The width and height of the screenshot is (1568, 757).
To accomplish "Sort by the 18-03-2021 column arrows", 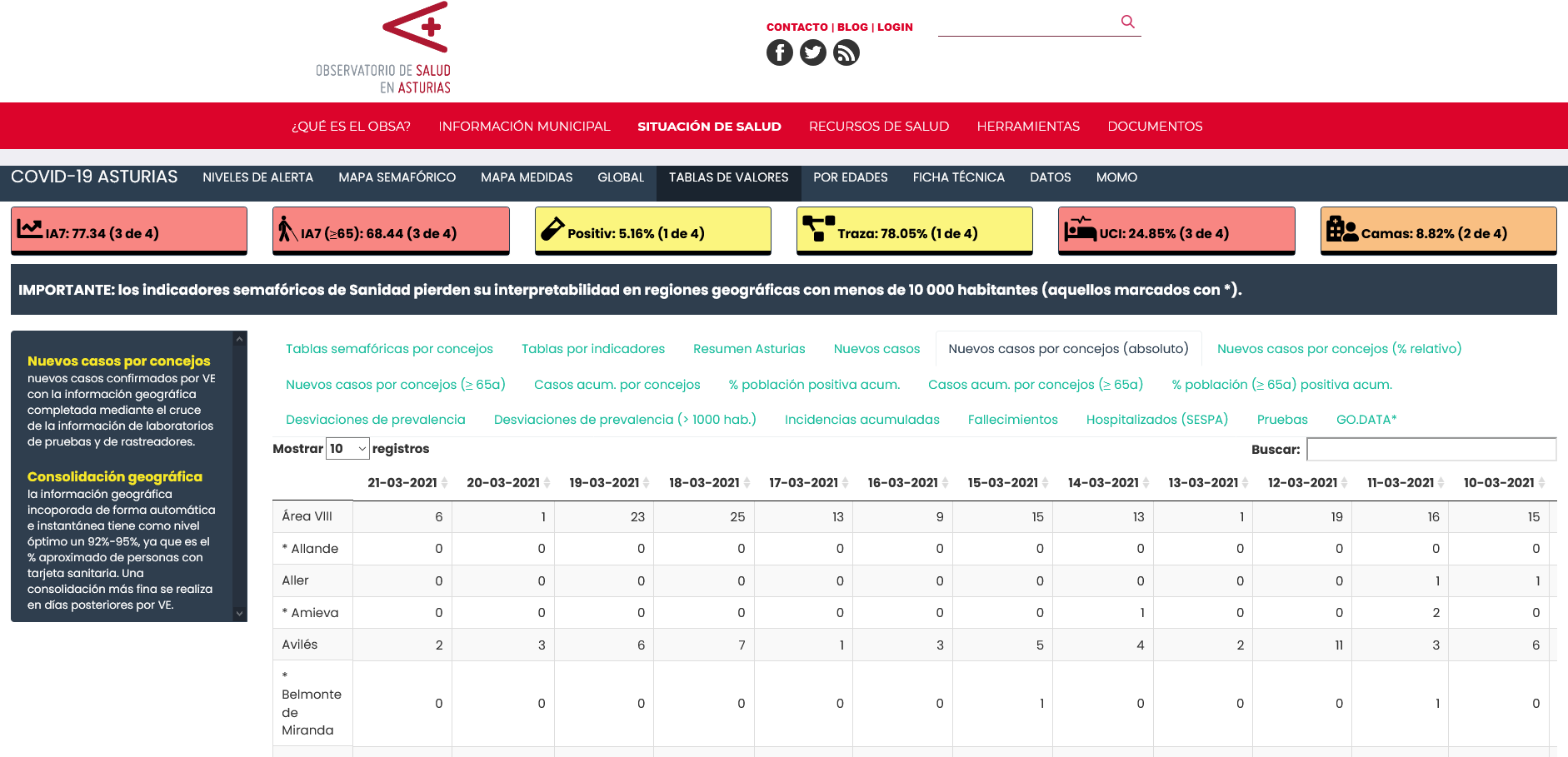I will pyautogui.click(x=747, y=483).
